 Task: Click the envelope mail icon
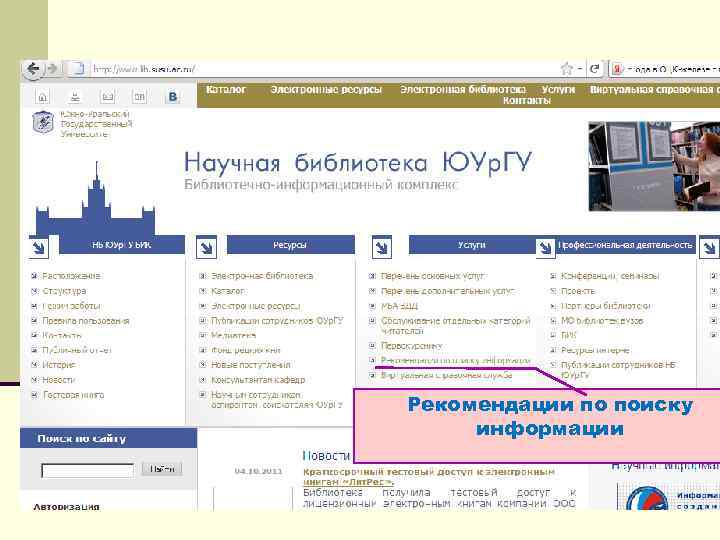coord(108,96)
